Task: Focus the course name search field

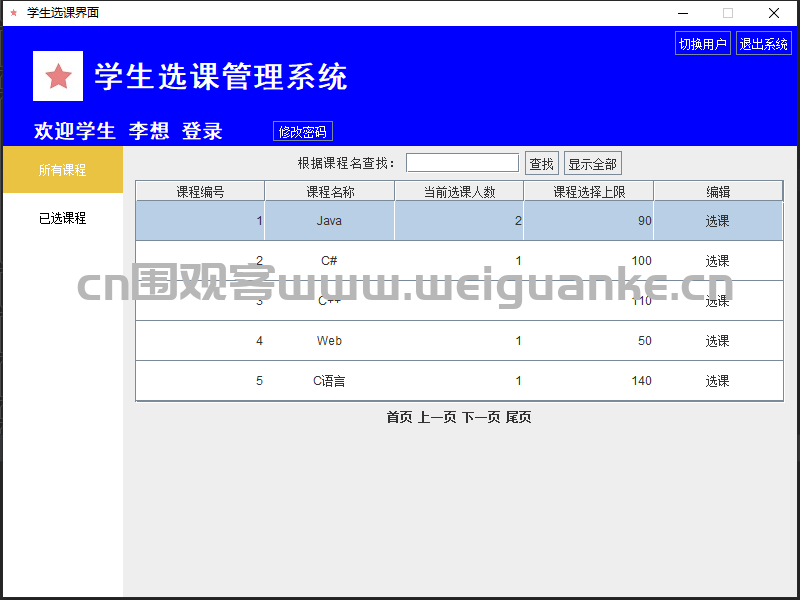Action: (462, 163)
